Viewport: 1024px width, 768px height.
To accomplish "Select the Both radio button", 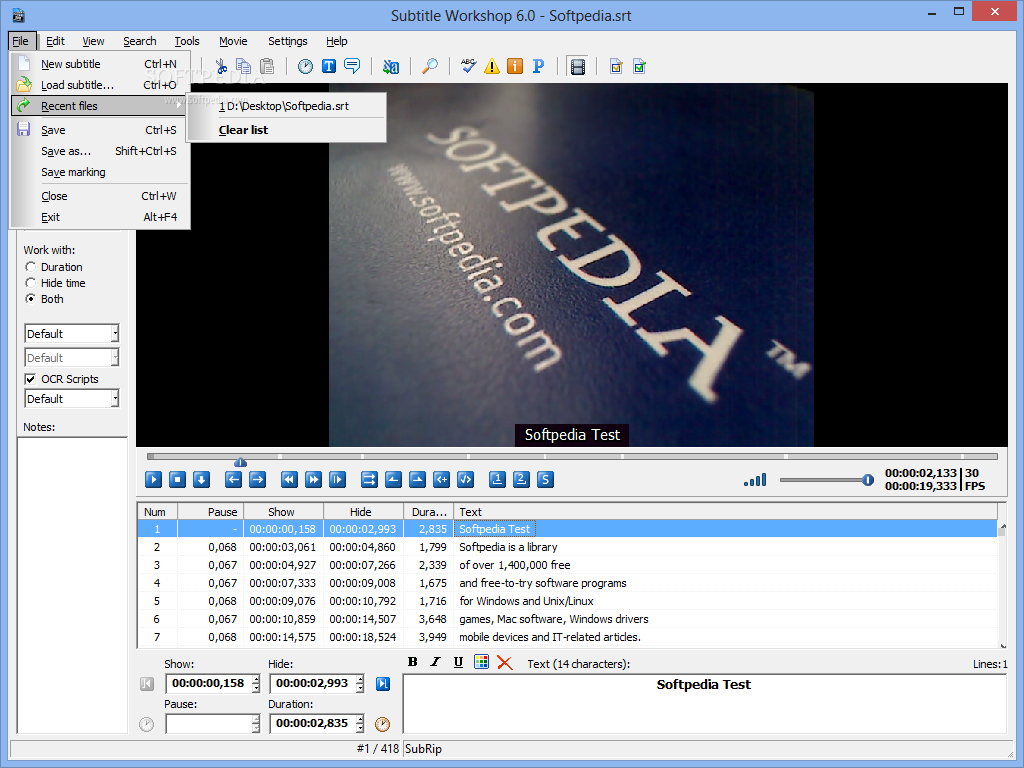I will pyautogui.click(x=30, y=299).
